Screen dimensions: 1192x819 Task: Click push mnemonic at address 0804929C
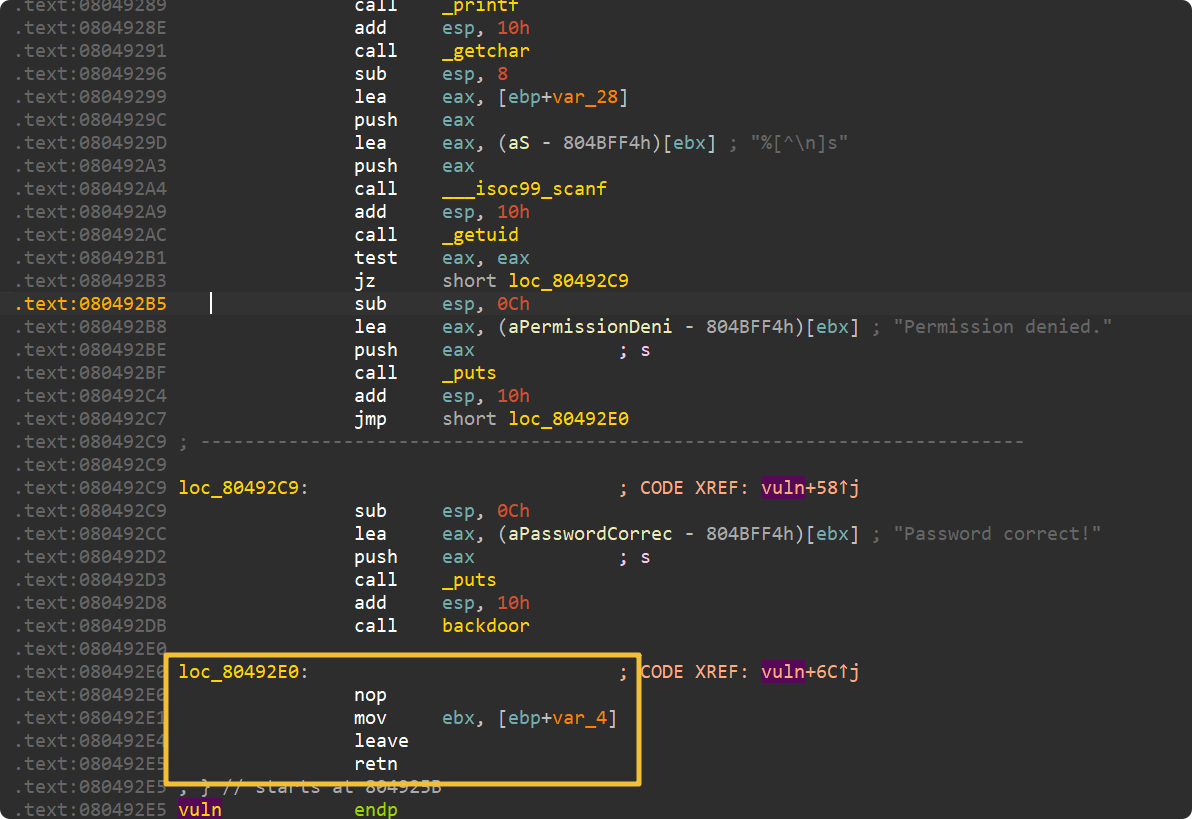pos(376,120)
